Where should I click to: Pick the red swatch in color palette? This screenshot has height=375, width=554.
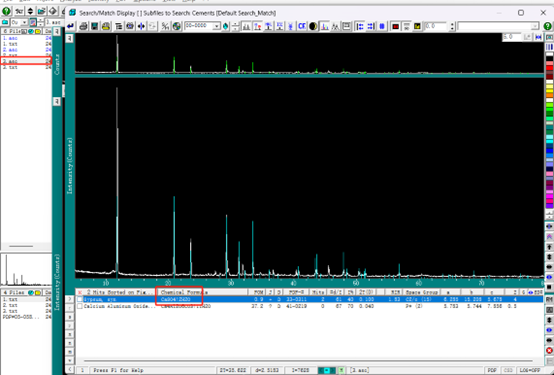549,68
